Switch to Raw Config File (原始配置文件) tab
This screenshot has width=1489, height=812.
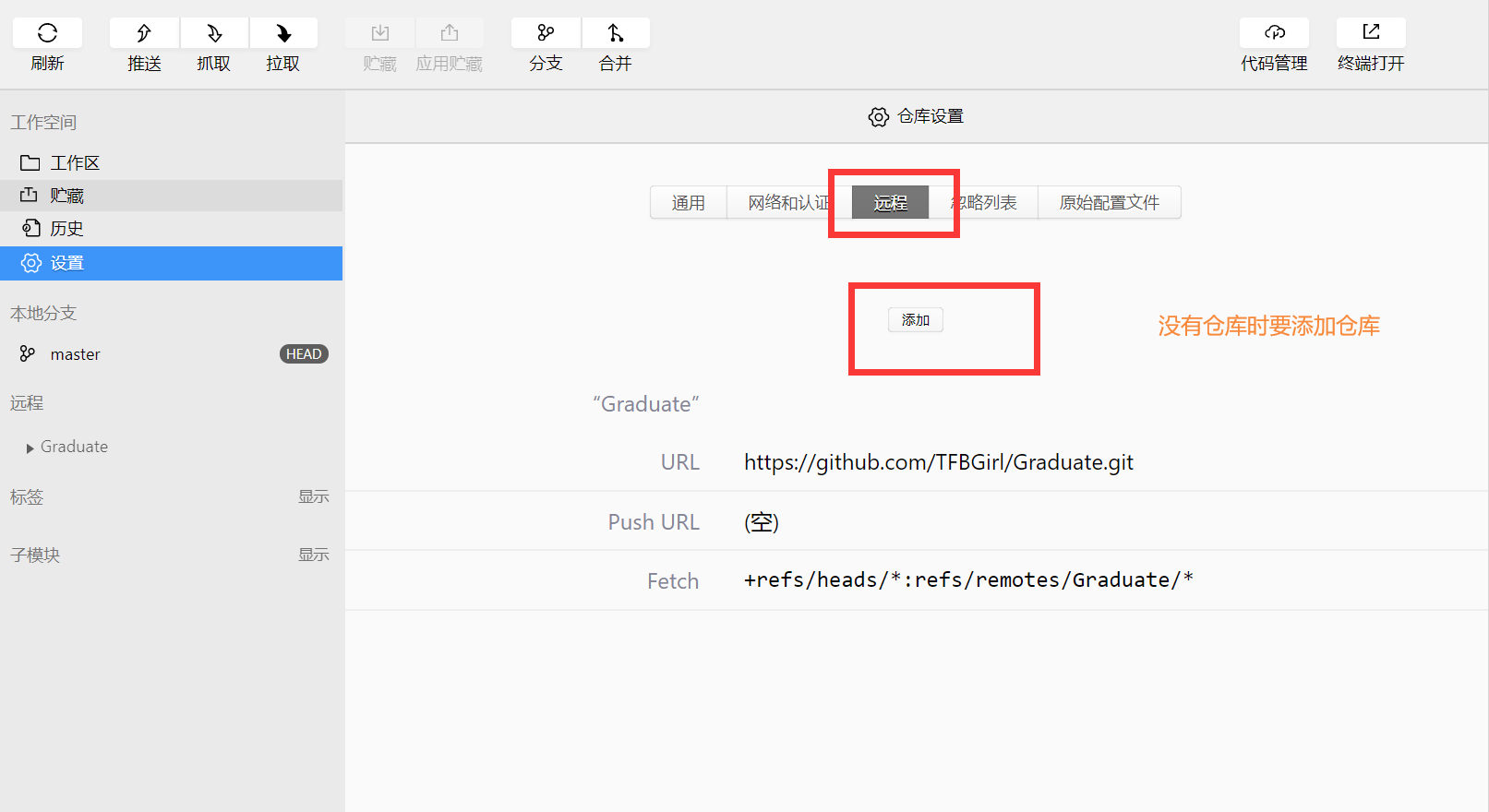(x=1110, y=203)
